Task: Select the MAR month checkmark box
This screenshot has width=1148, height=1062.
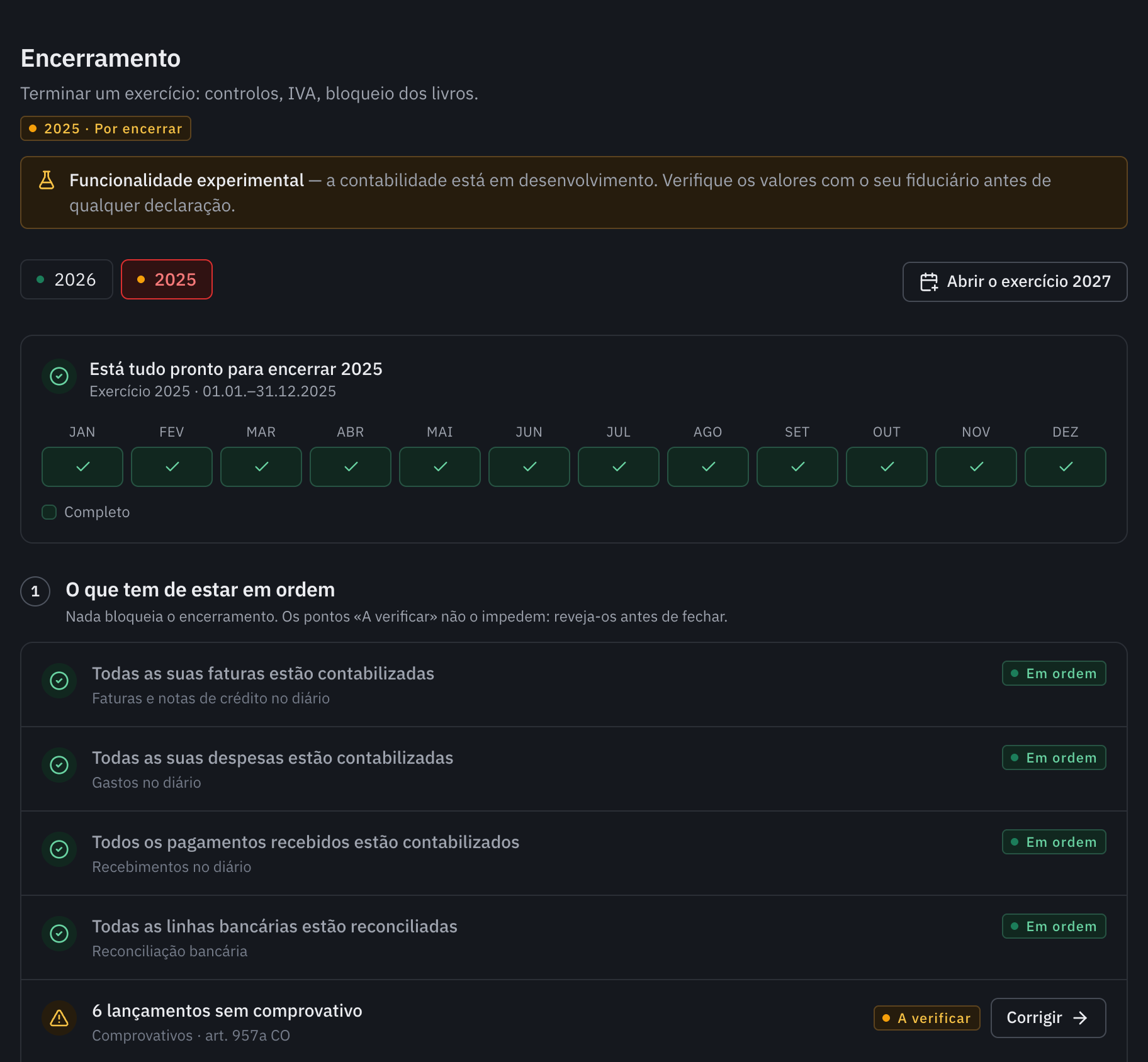Action: coord(261,467)
